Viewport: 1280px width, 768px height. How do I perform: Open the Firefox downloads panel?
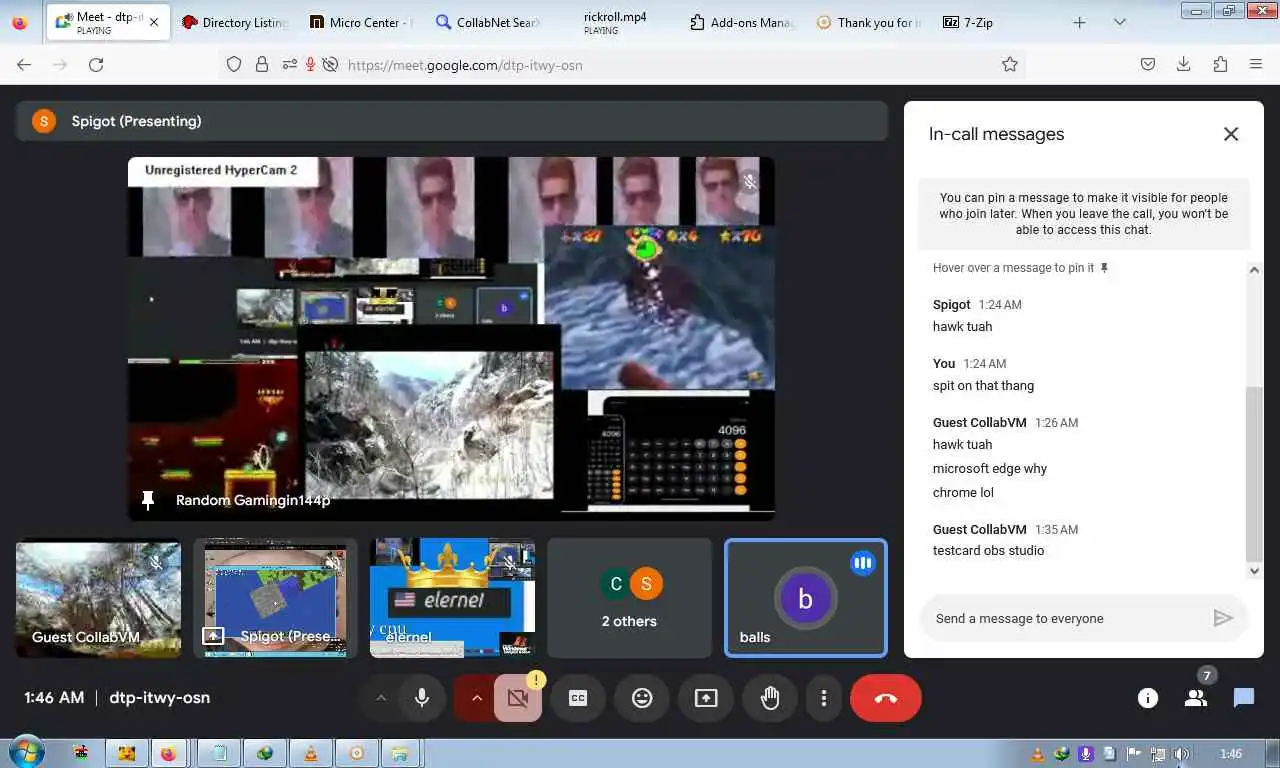point(1183,64)
